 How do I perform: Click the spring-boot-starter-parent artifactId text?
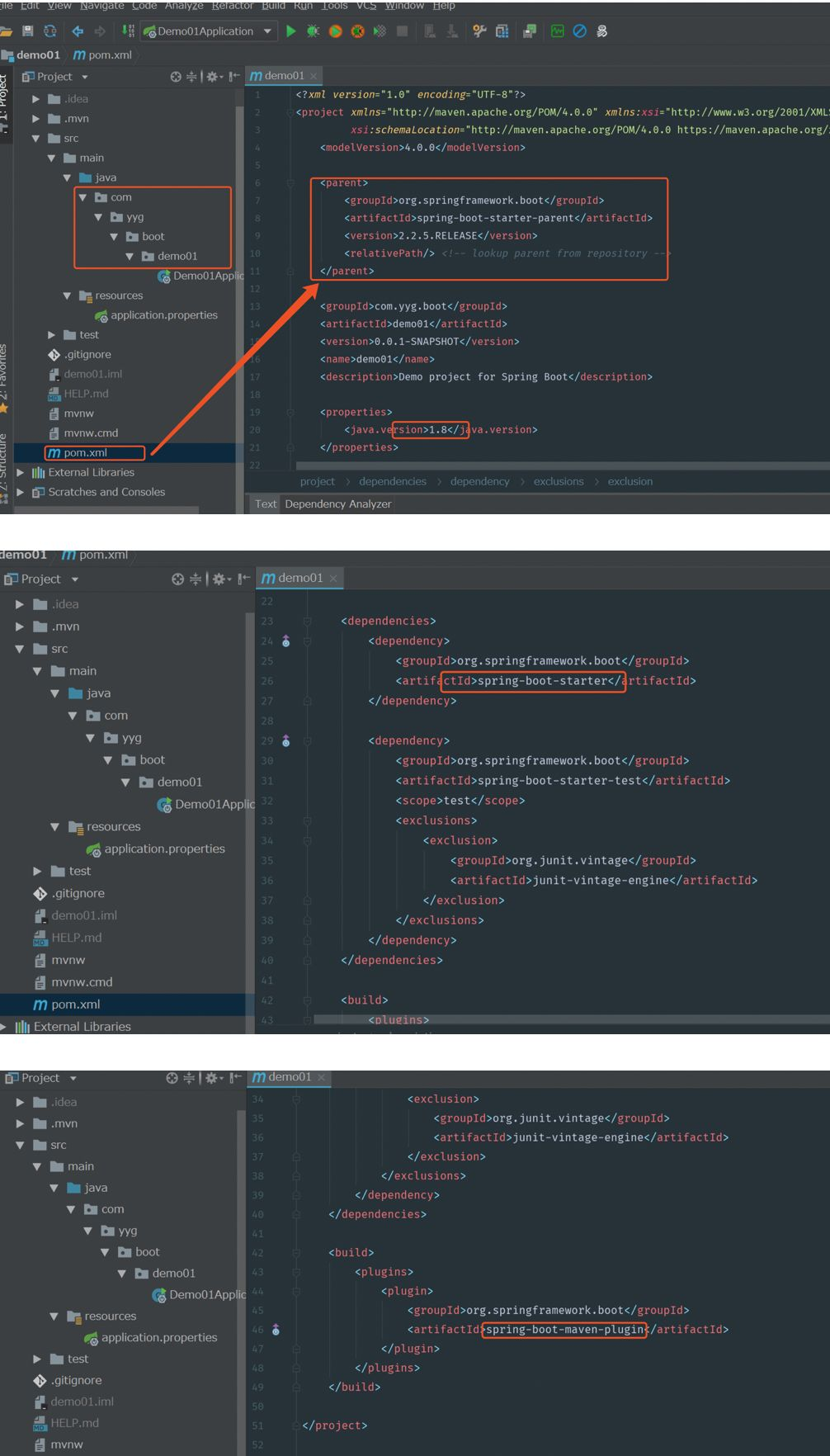[495, 219]
